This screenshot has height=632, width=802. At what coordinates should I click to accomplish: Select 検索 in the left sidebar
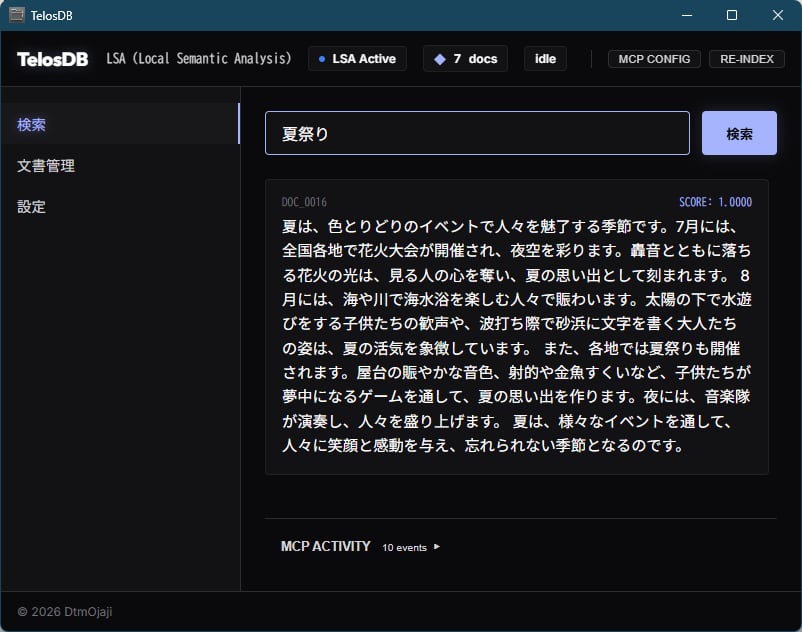(x=32, y=125)
